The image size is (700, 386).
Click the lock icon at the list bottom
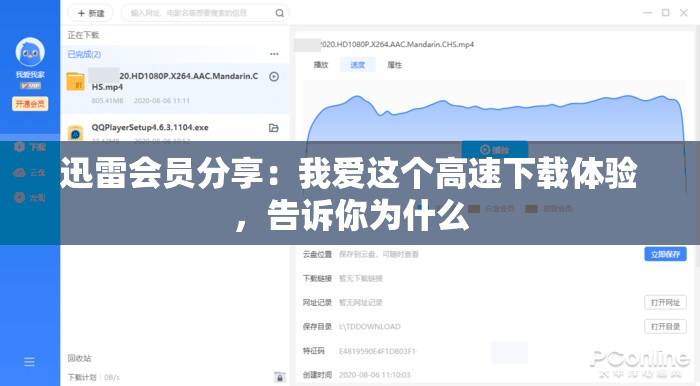pyautogui.click(x=279, y=377)
